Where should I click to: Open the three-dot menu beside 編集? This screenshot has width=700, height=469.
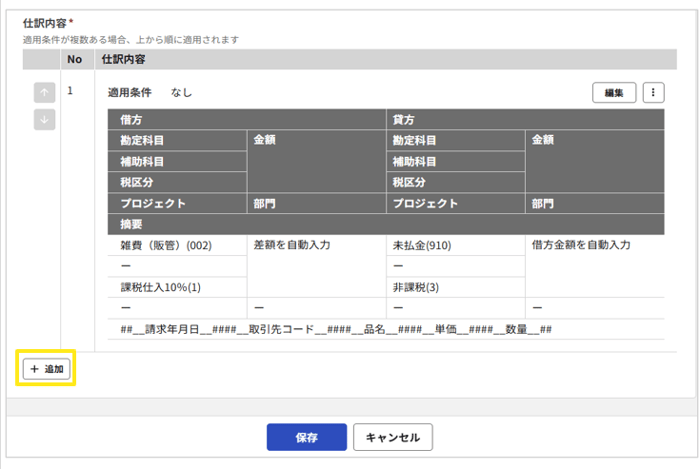coord(653,93)
